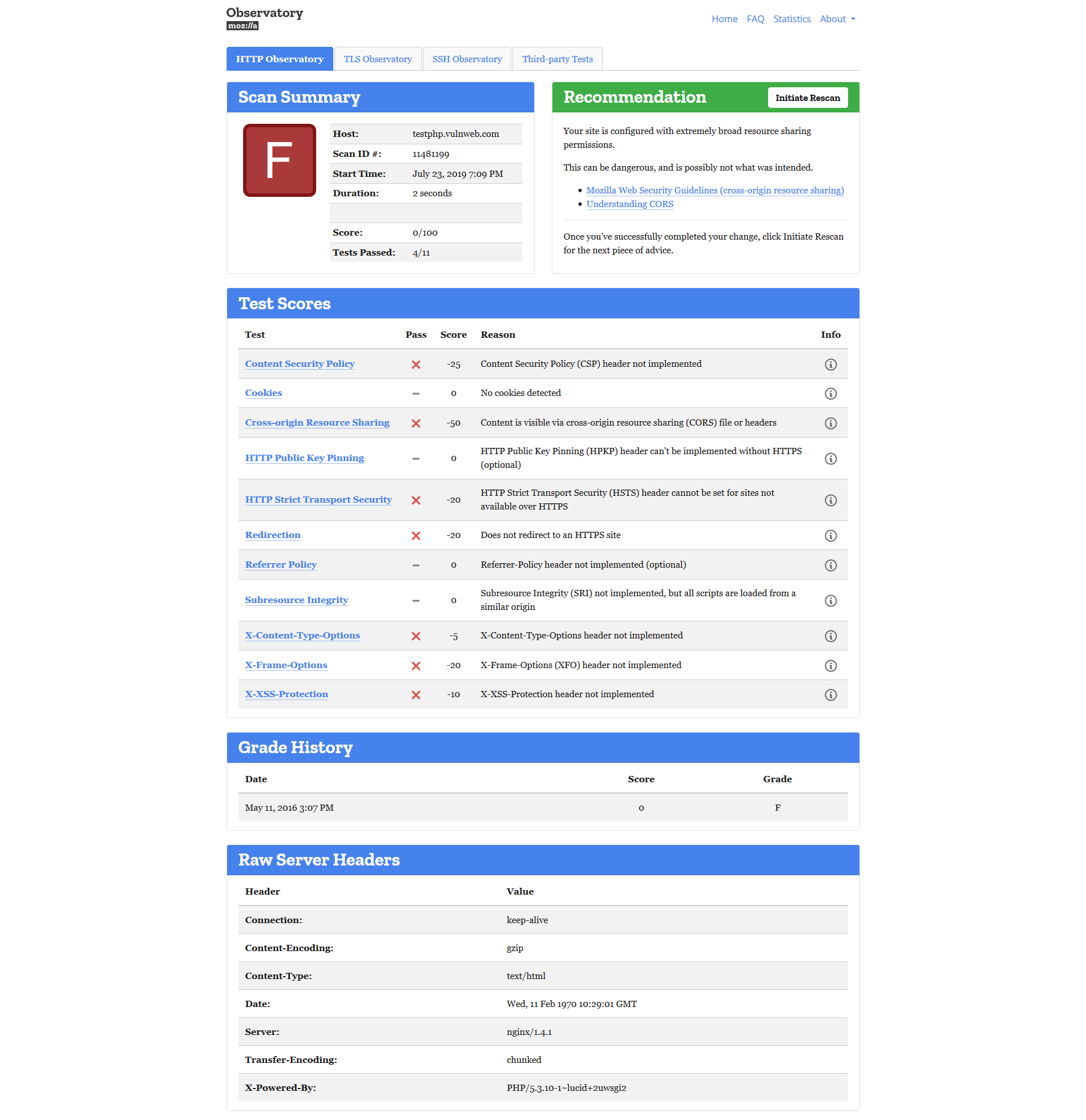Open the Cookies test link
Image resolution: width=1086 pixels, height=1120 pixels.
click(x=263, y=393)
